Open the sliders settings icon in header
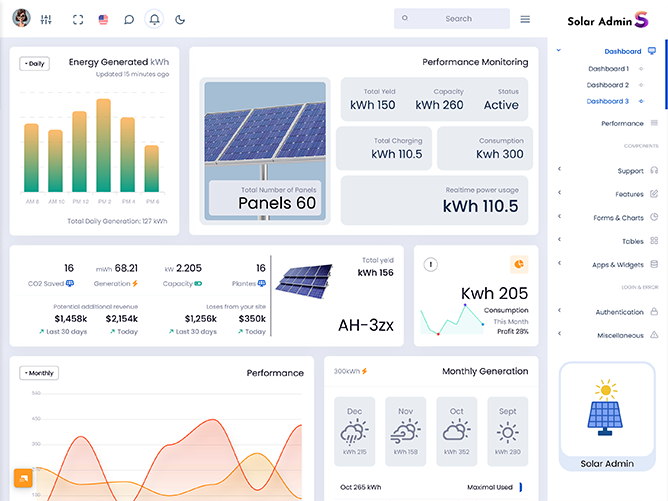The height and width of the screenshot is (501, 668). click(x=48, y=19)
